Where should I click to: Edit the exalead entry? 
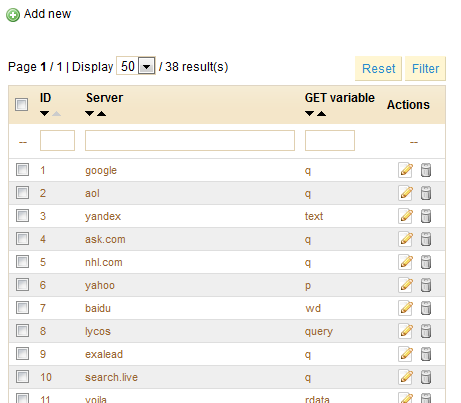[406, 354]
